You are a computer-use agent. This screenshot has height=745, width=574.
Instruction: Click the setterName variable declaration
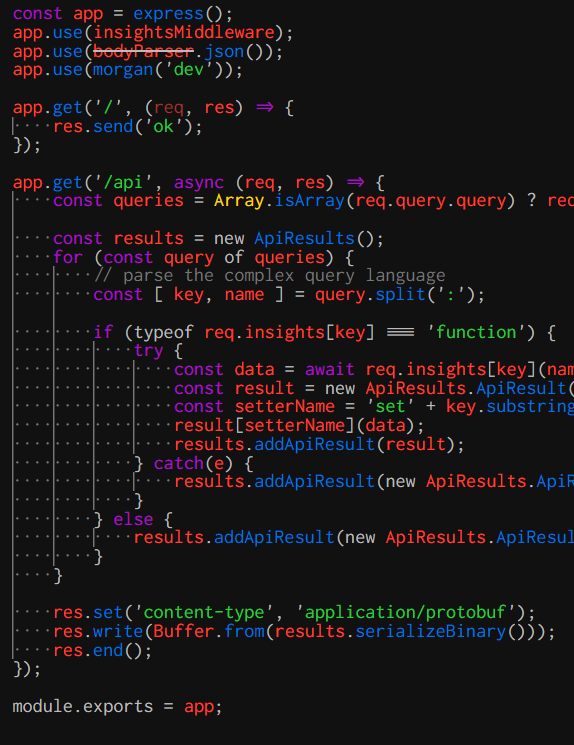[x=285, y=407]
